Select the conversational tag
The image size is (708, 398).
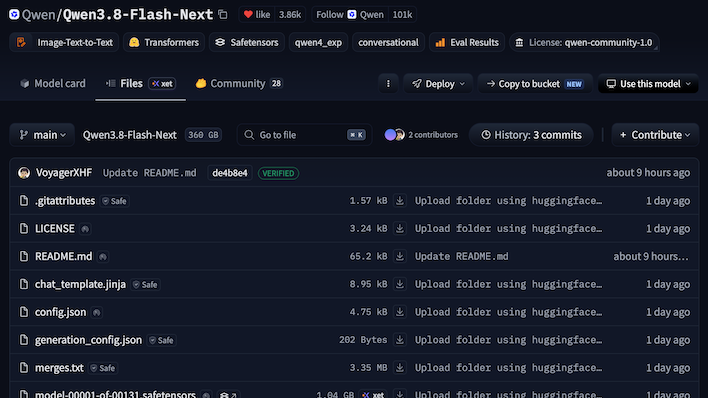click(x=388, y=42)
